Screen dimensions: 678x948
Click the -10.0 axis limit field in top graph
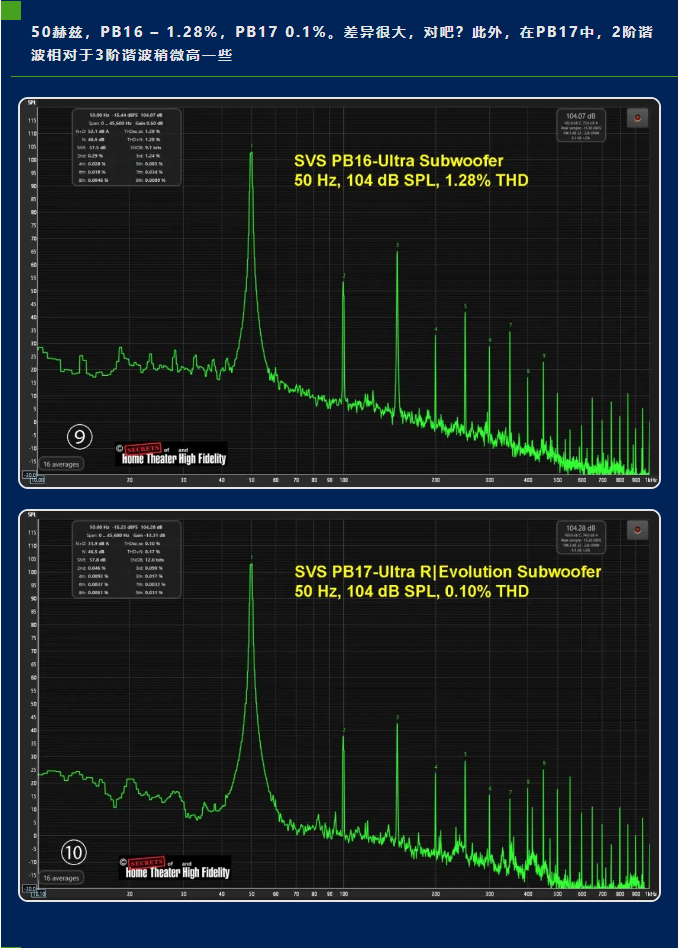pos(31,477)
